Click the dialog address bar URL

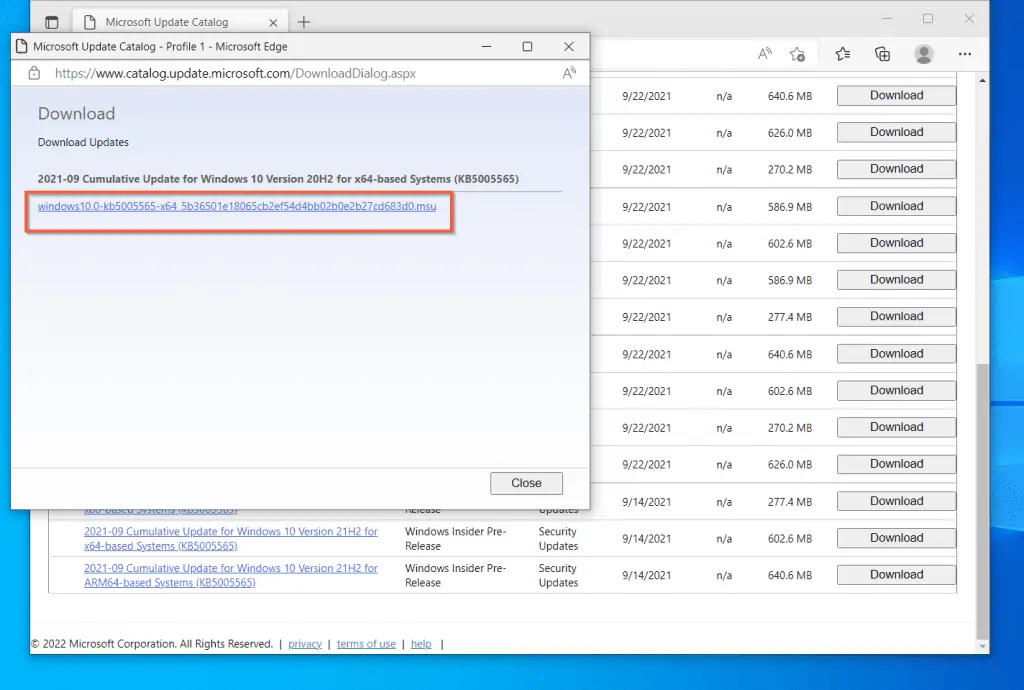[x=235, y=73]
